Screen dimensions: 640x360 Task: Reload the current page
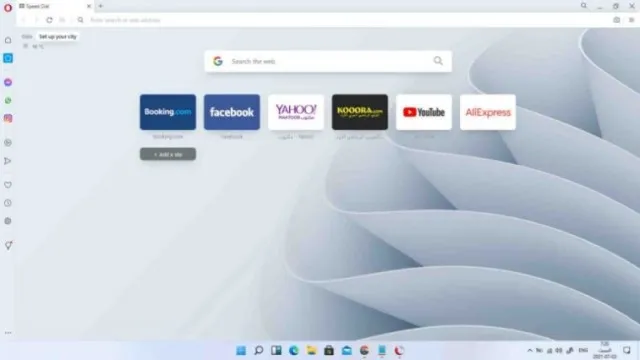pos(49,20)
